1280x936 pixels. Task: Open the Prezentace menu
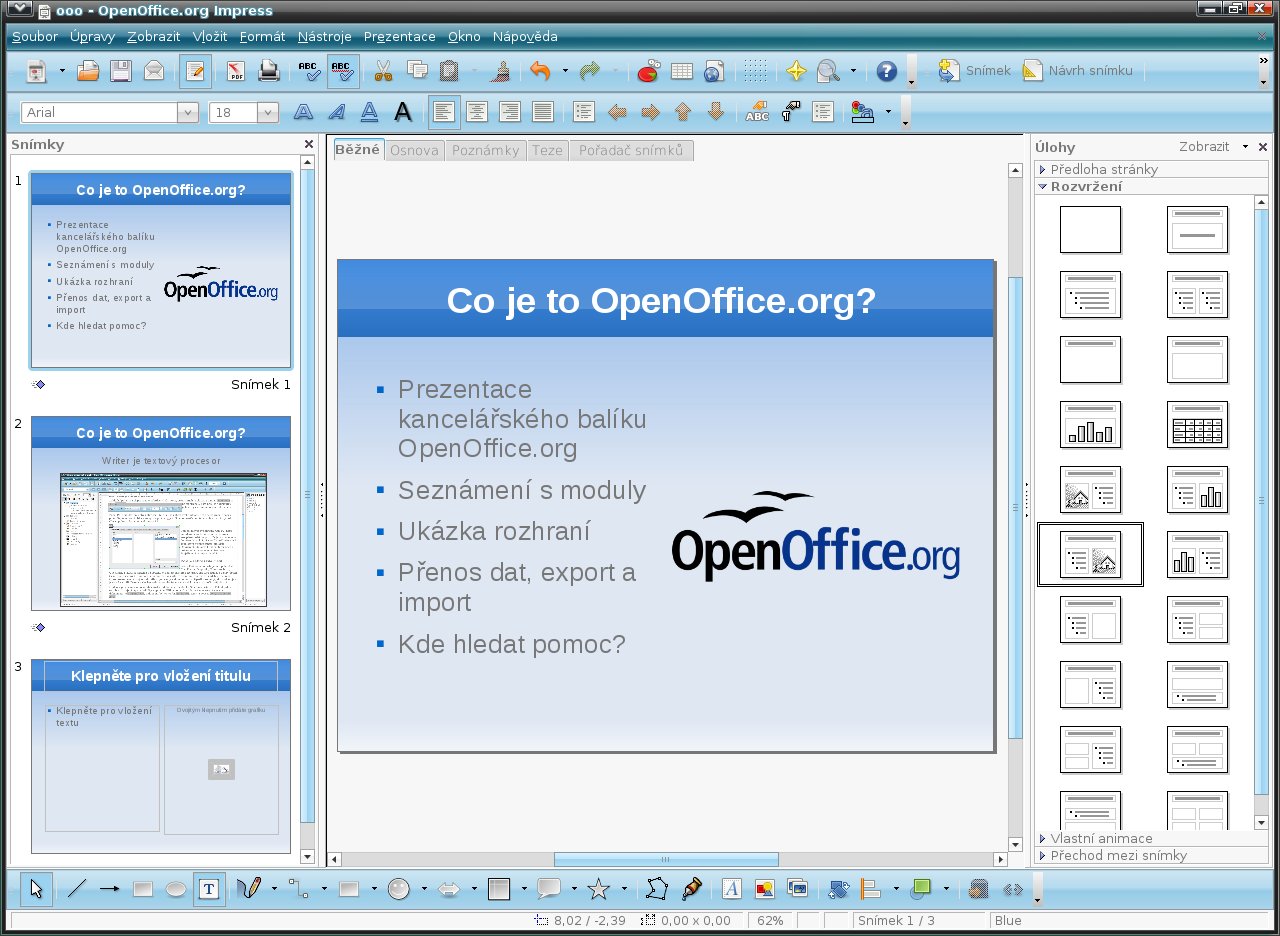pos(399,36)
